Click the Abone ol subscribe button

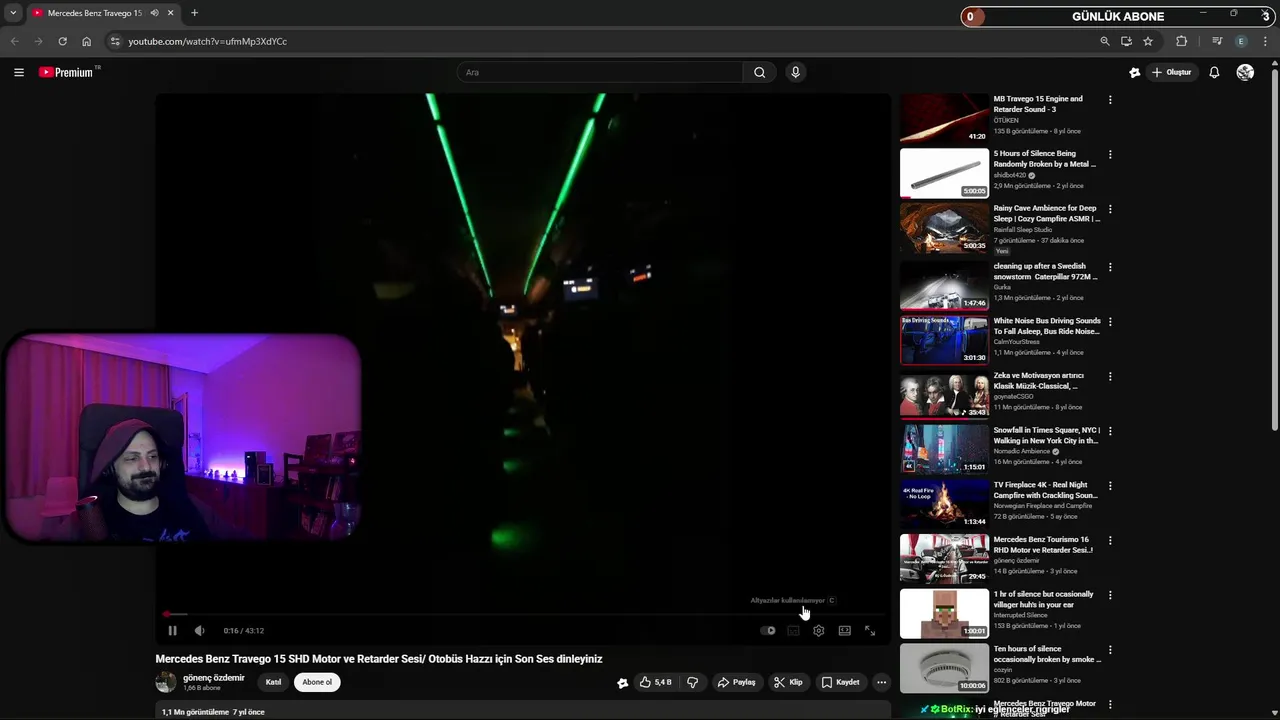pyautogui.click(x=317, y=682)
